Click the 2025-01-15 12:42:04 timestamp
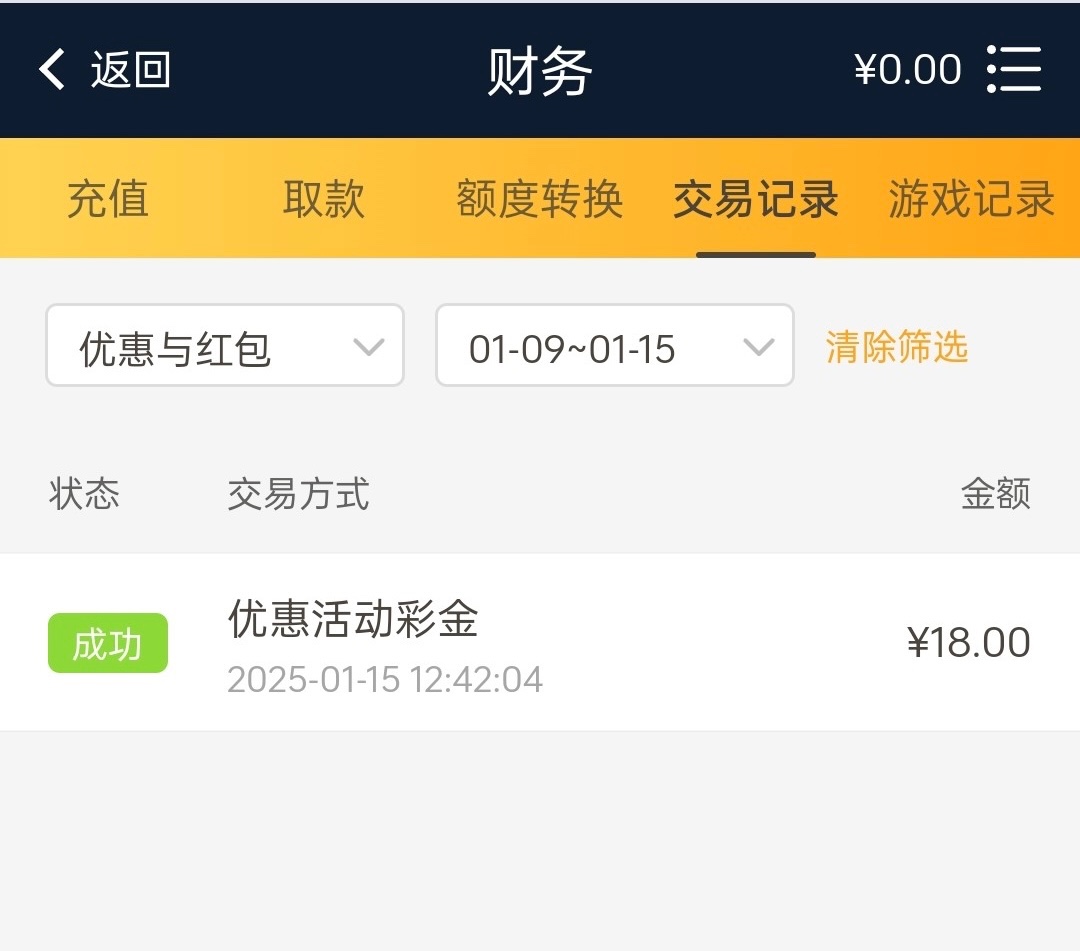 (x=385, y=680)
